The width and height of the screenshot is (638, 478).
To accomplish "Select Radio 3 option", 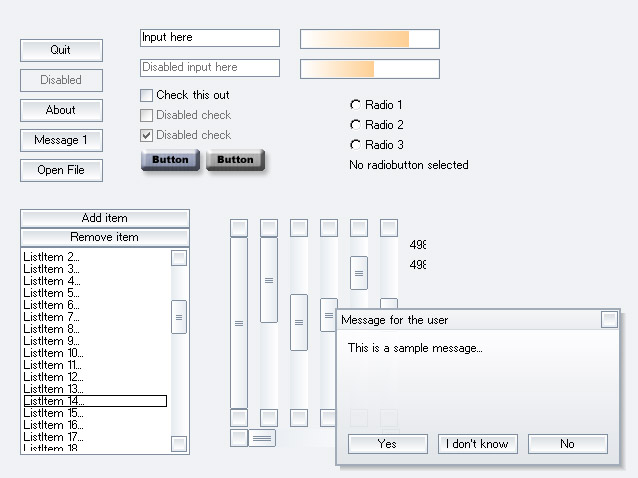I will (355, 144).
